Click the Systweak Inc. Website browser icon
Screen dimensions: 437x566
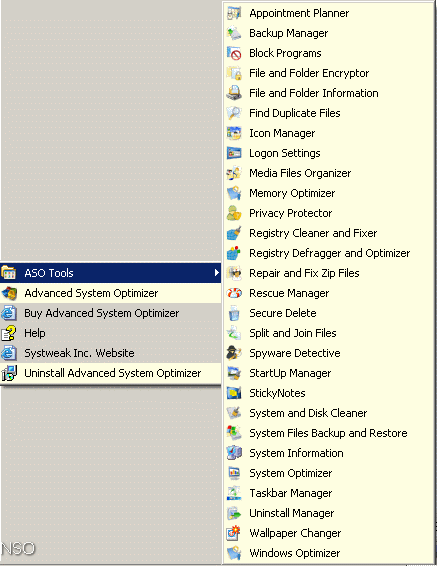(9, 353)
